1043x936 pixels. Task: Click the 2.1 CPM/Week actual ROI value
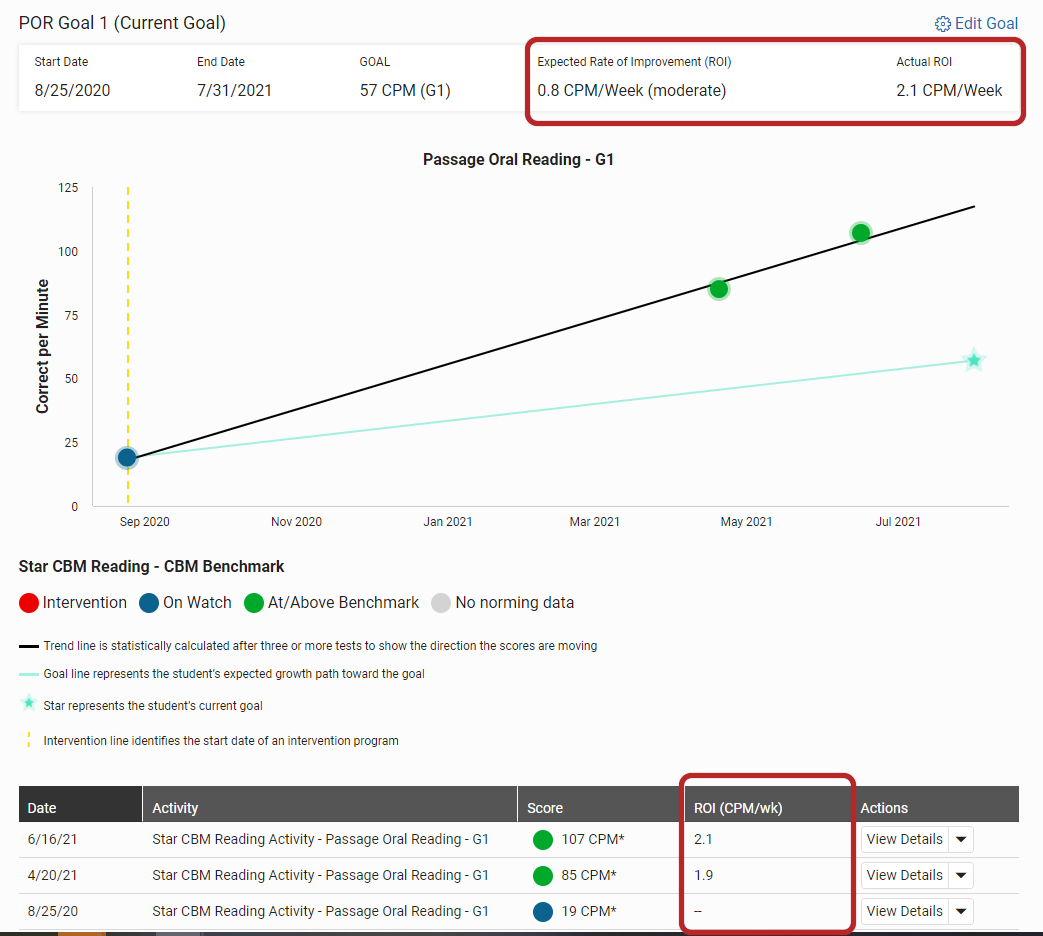[x=949, y=90]
